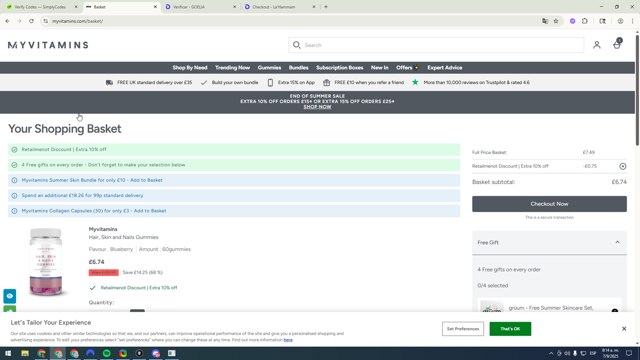640x360 pixels.
Task: Click the '0/4 selected' text
Action: [493, 286]
